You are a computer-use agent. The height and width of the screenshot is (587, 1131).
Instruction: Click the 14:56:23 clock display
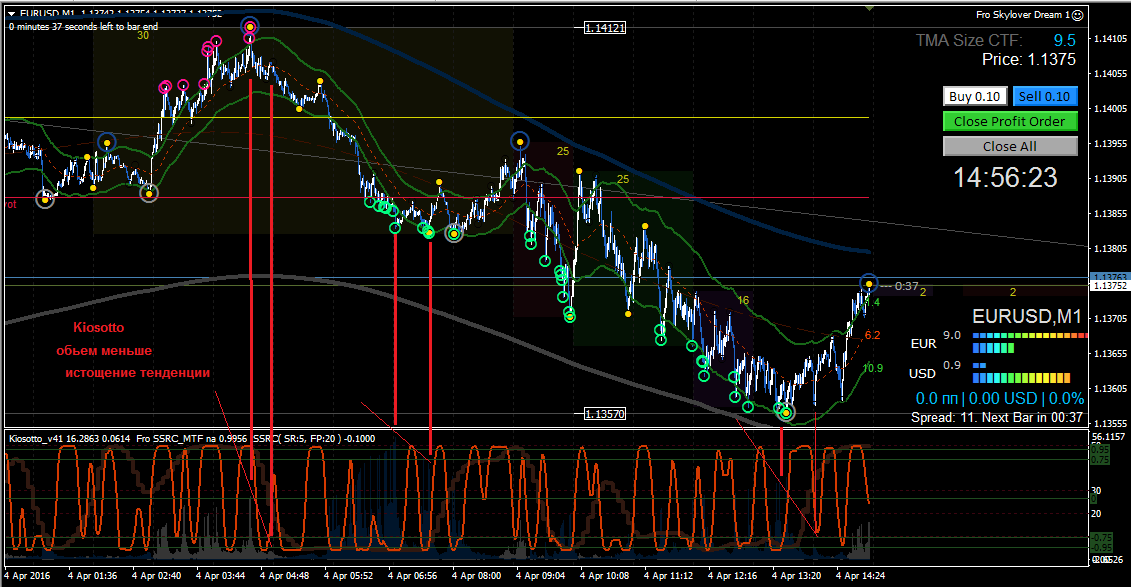tap(1005, 177)
